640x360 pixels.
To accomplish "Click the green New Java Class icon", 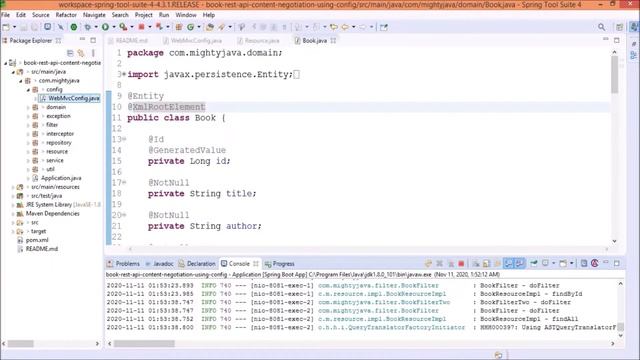I will 191,27.
